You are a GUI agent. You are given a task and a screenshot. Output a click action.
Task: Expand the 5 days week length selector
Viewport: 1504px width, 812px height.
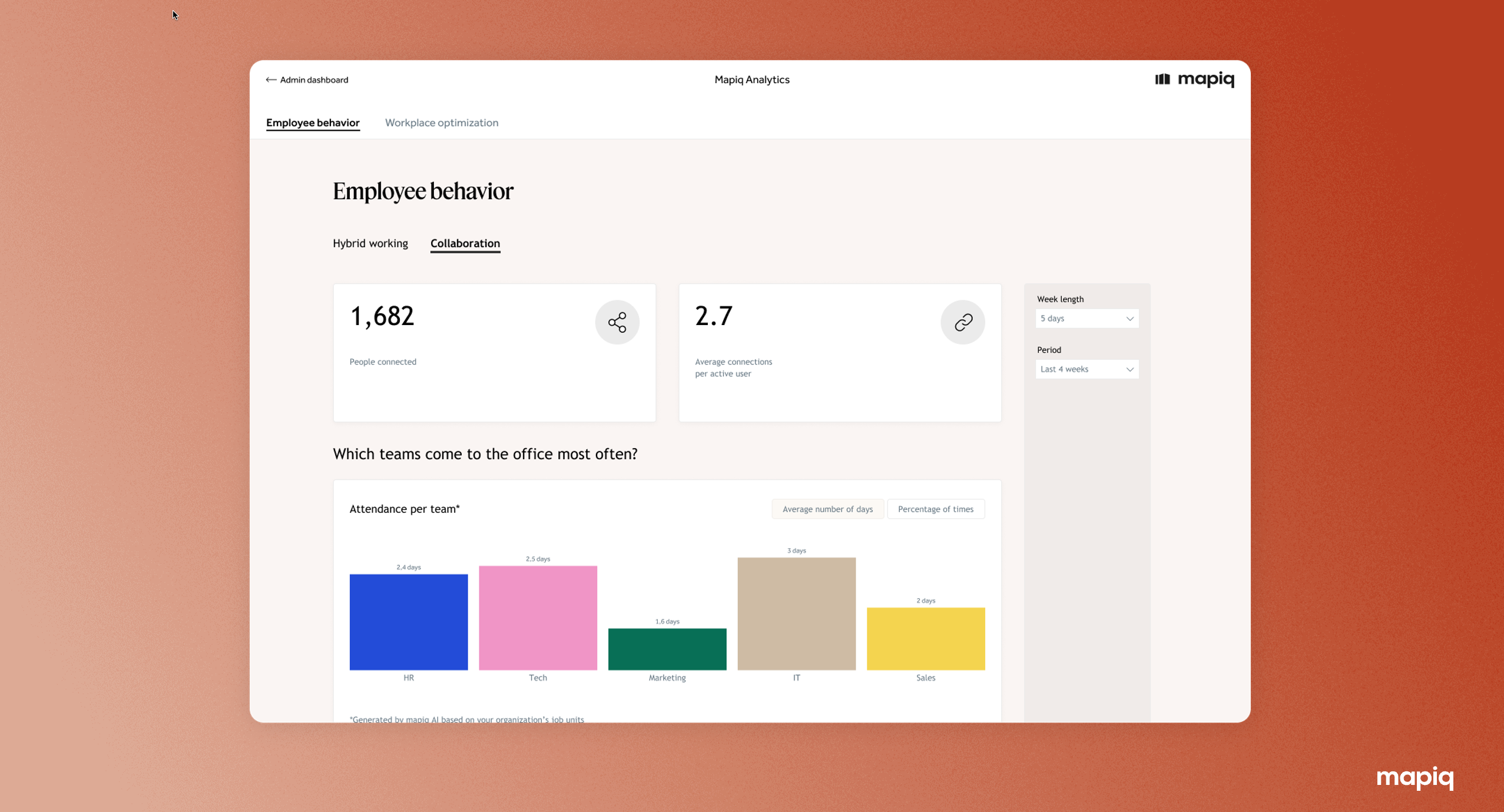click(1086, 318)
